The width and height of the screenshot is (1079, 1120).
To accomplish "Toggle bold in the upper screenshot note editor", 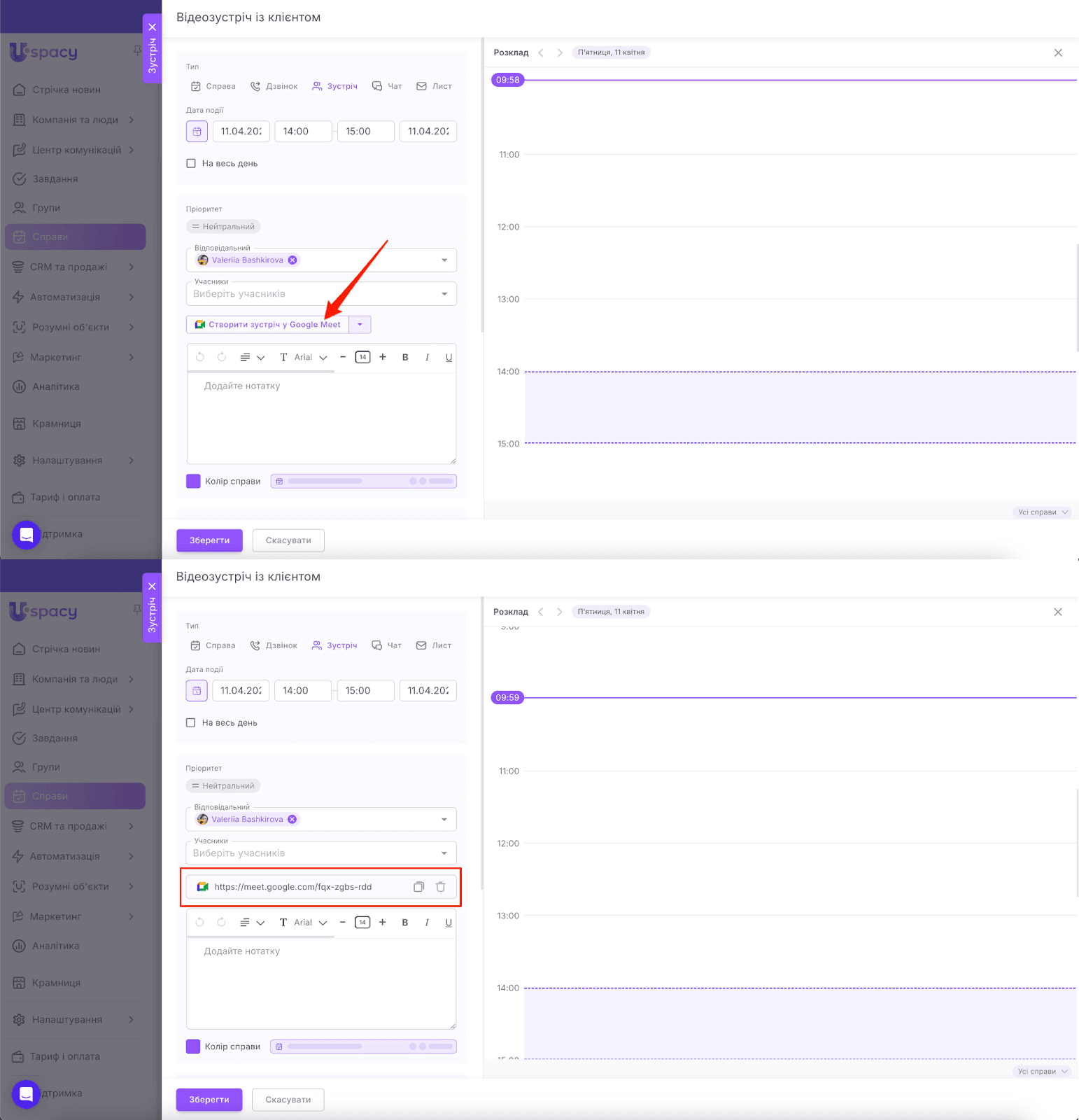I will click(x=405, y=357).
